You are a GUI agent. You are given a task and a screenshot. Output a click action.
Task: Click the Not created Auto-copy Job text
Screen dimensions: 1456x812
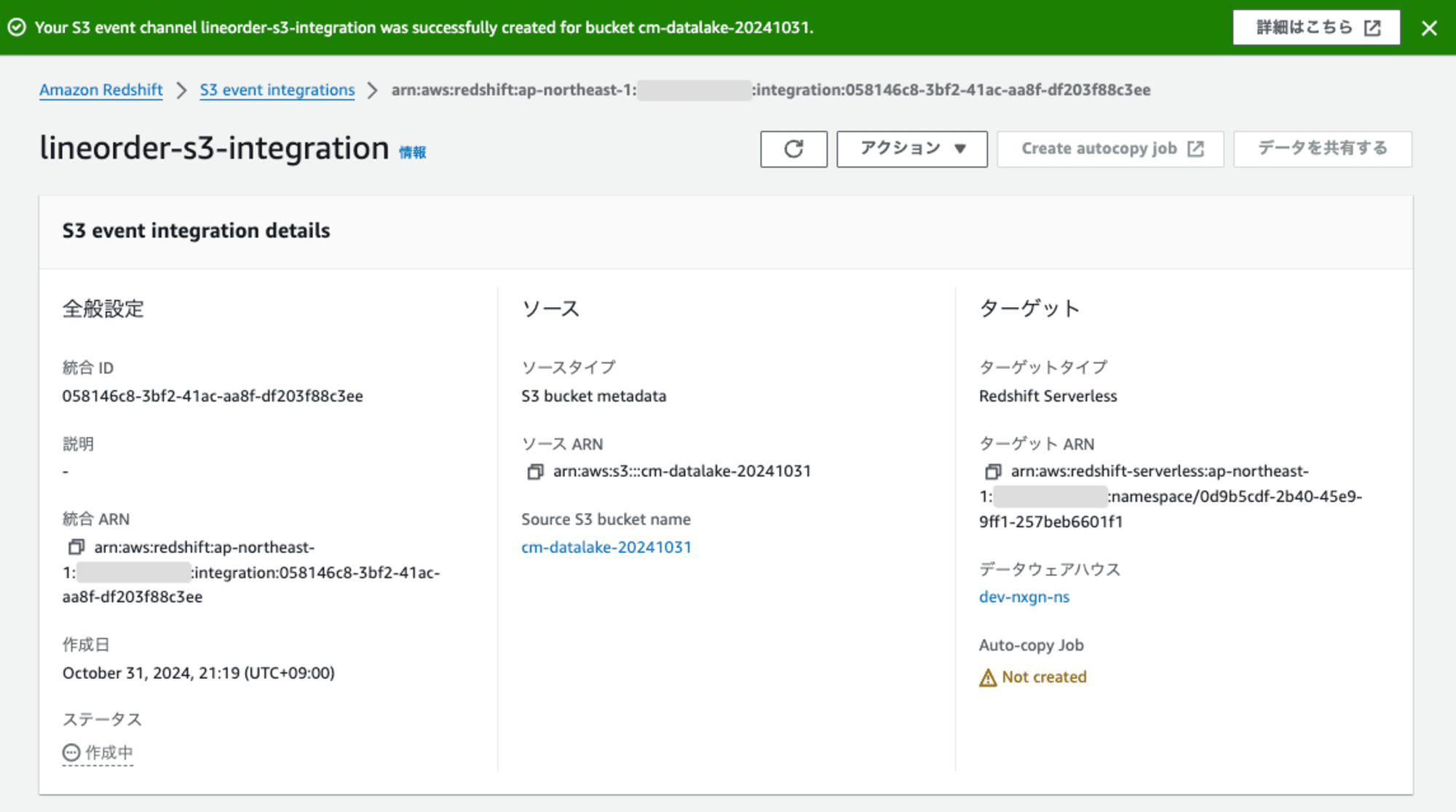[1044, 677]
